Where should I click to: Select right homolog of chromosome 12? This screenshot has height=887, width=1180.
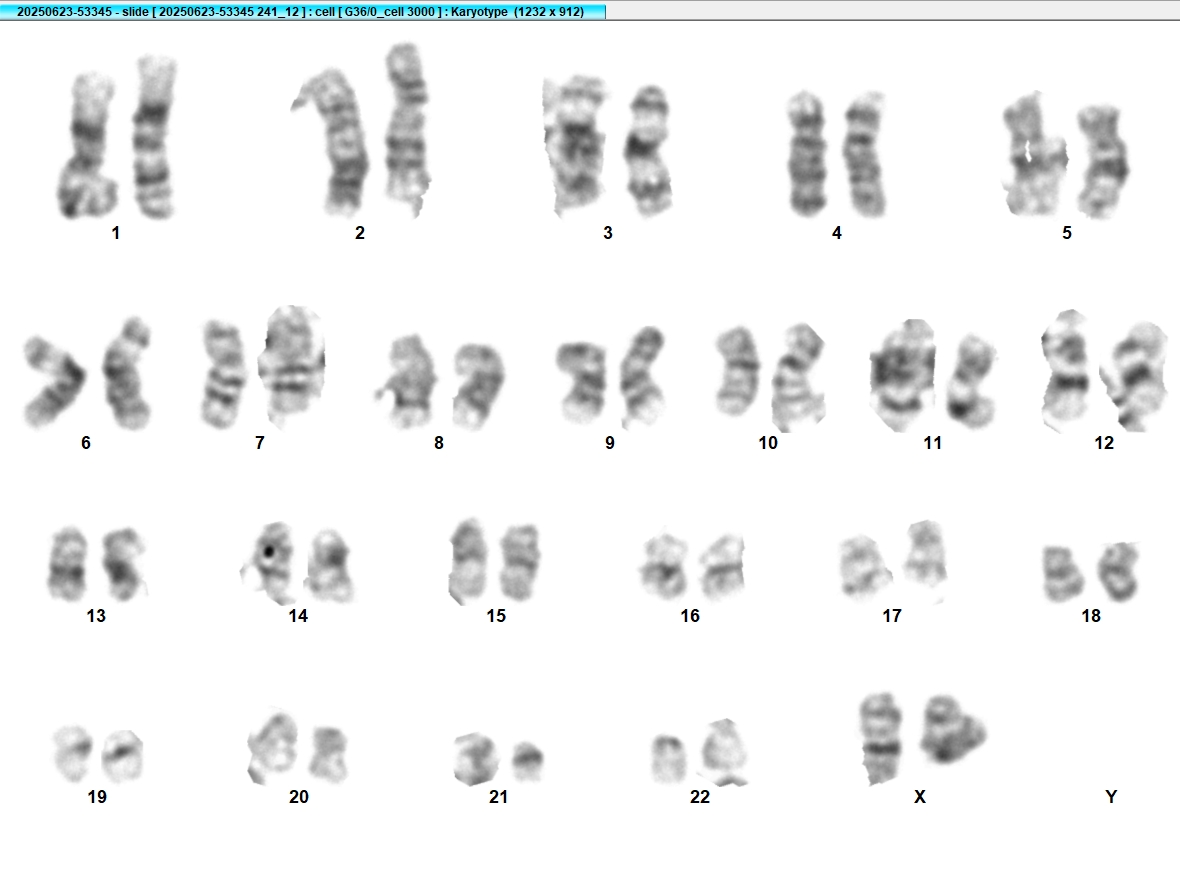(1134, 376)
